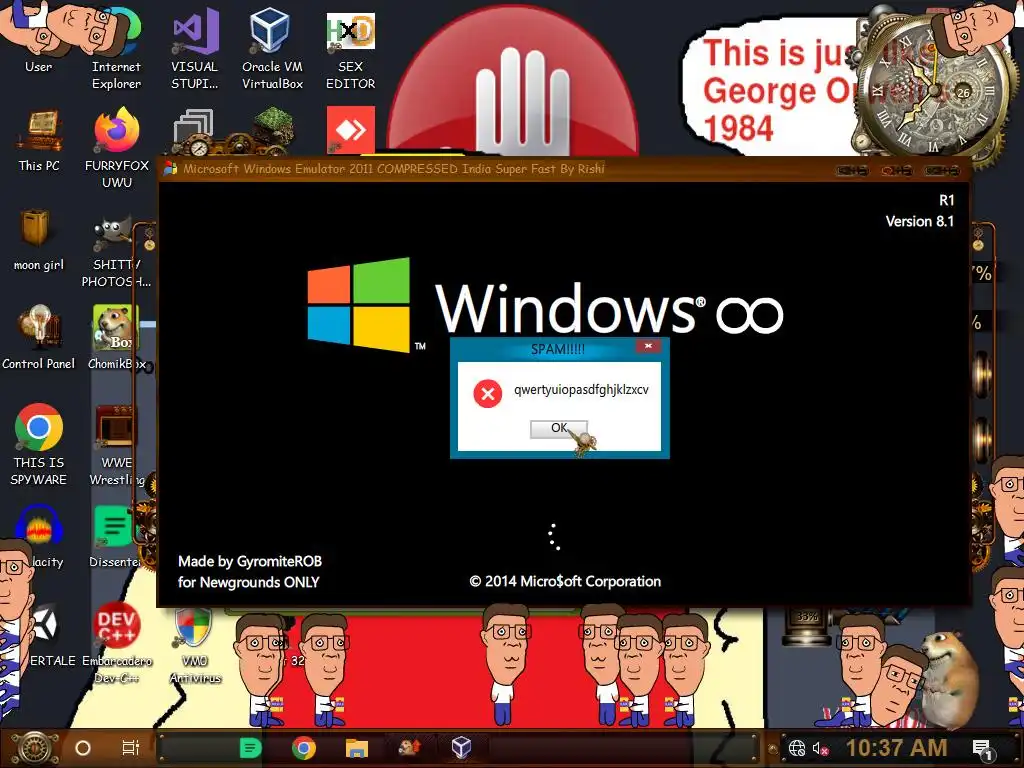The image size is (1024, 768).
Task: Open network globe icon in system tray
Action: 797,748
